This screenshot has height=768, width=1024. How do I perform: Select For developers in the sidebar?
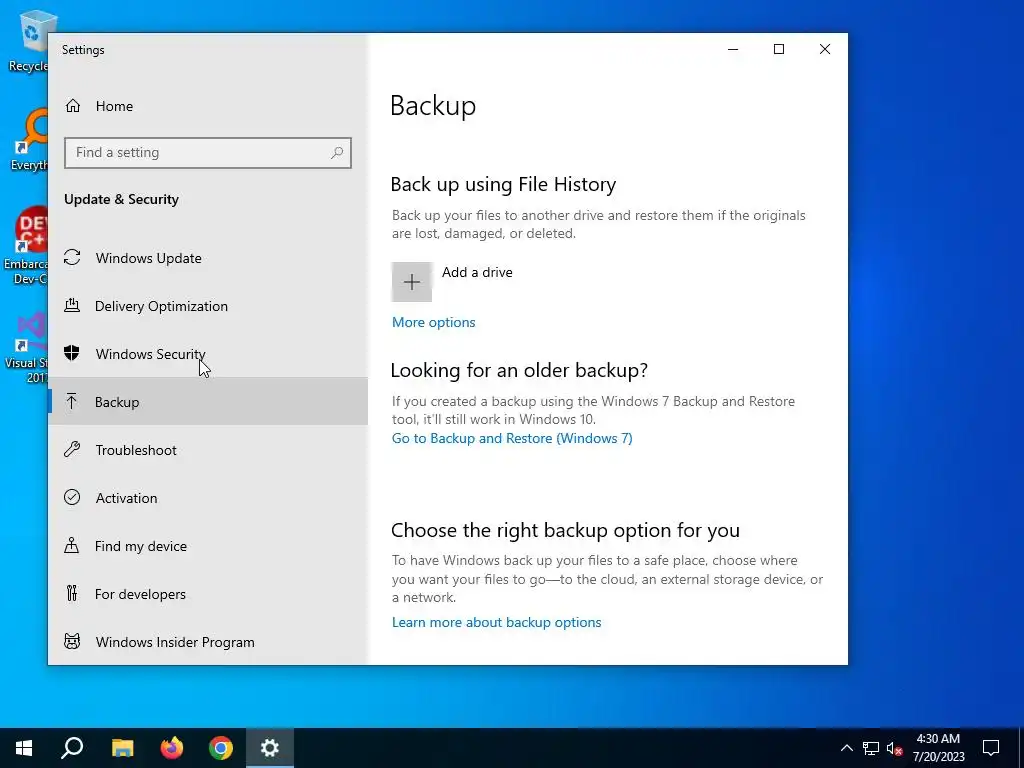coord(208,594)
